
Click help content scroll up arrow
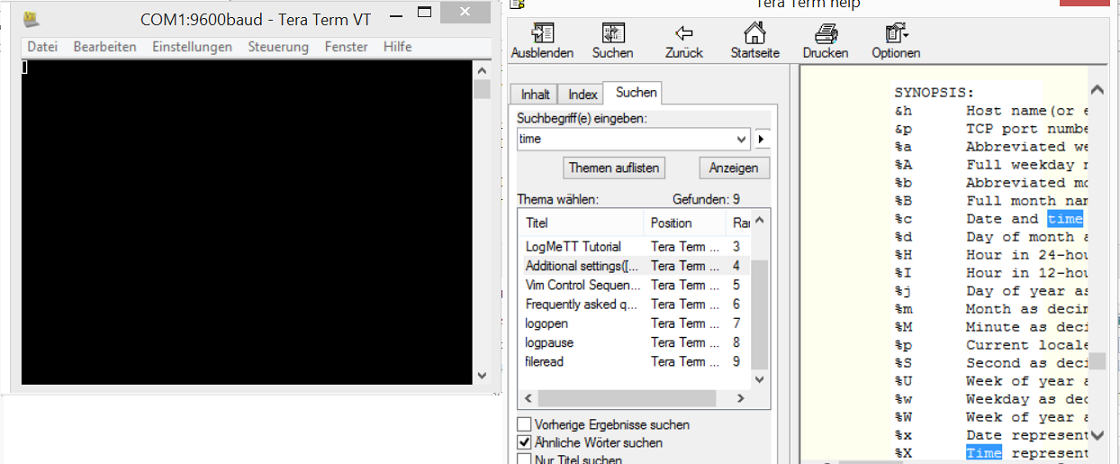click(x=1097, y=89)
